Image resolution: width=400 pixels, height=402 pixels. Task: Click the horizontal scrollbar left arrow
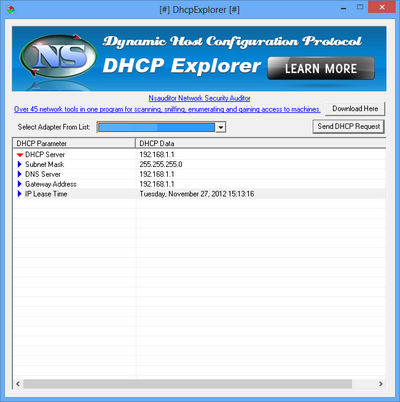point(18,384)
